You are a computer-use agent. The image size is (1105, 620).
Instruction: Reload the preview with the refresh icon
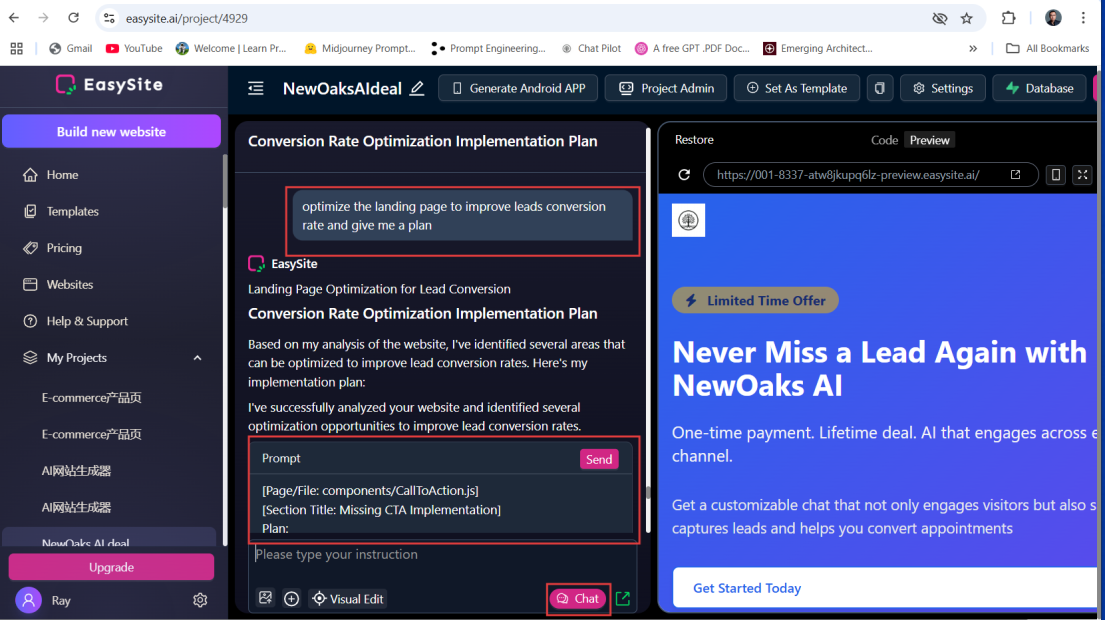tap(684, 175)
